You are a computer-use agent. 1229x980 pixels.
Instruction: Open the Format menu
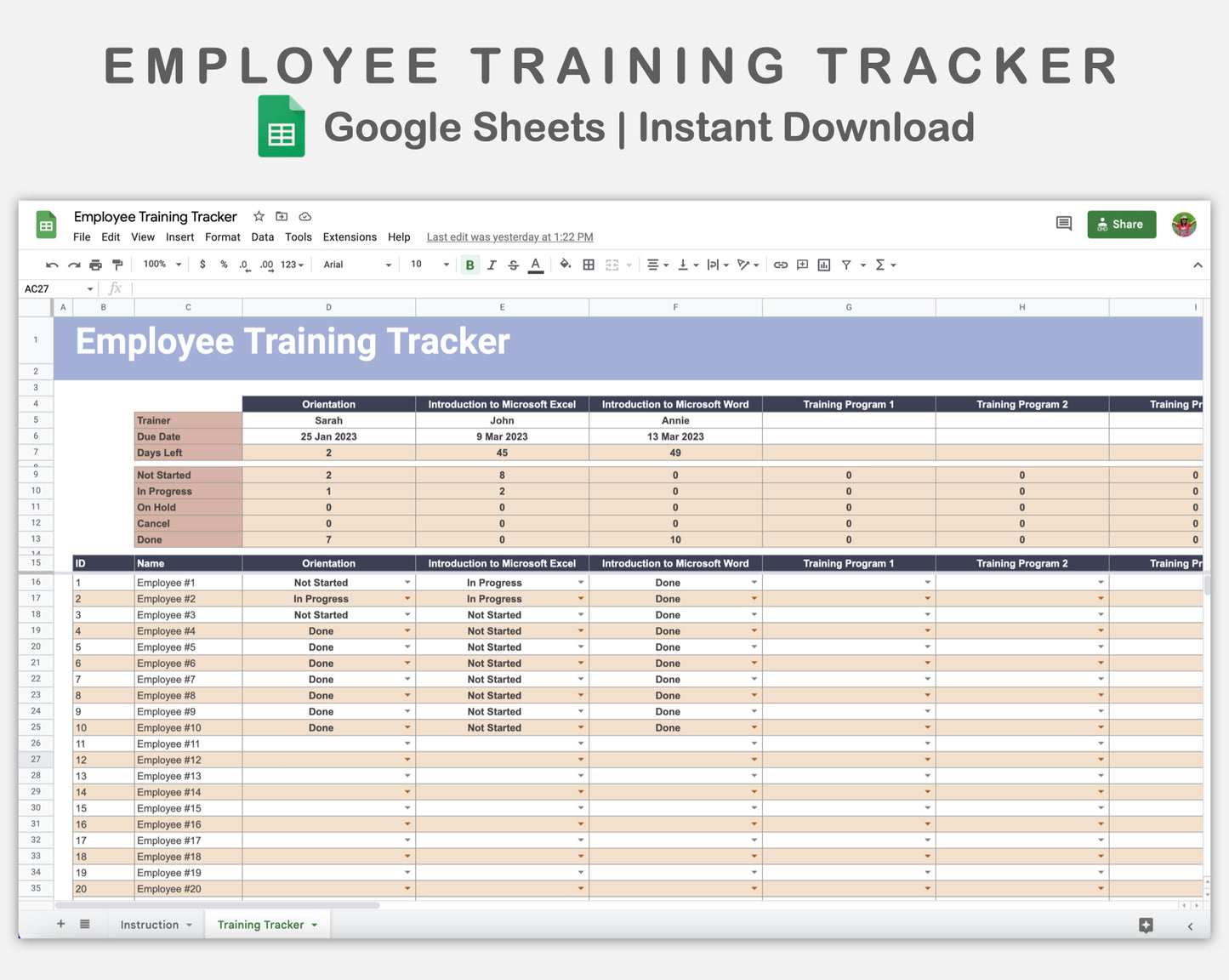tap(222, 237)
